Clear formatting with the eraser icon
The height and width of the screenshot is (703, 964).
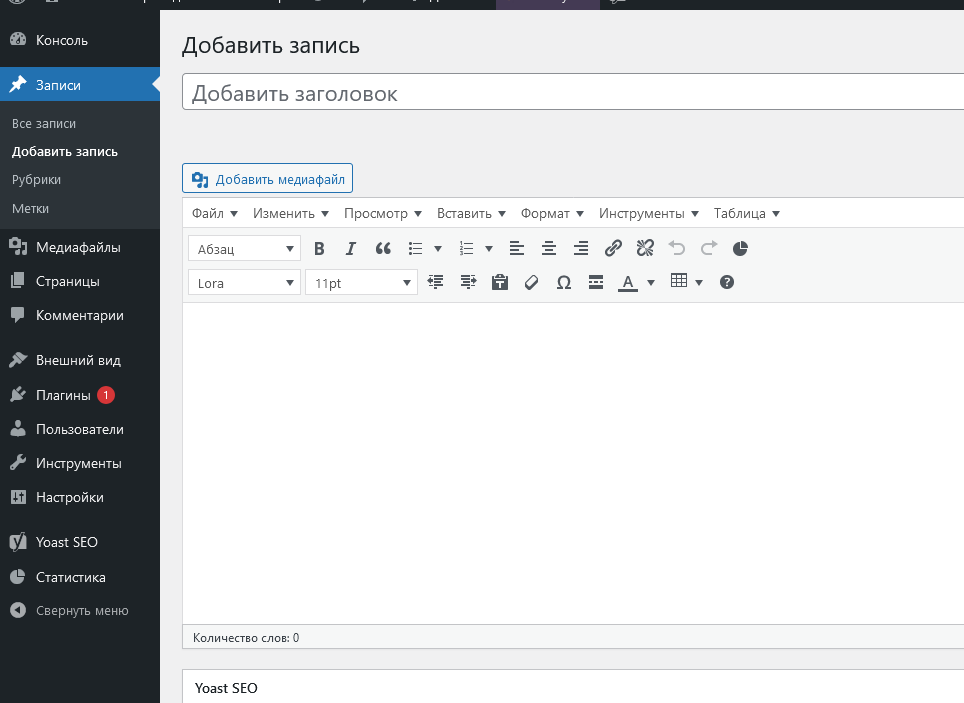click(532, 283)
